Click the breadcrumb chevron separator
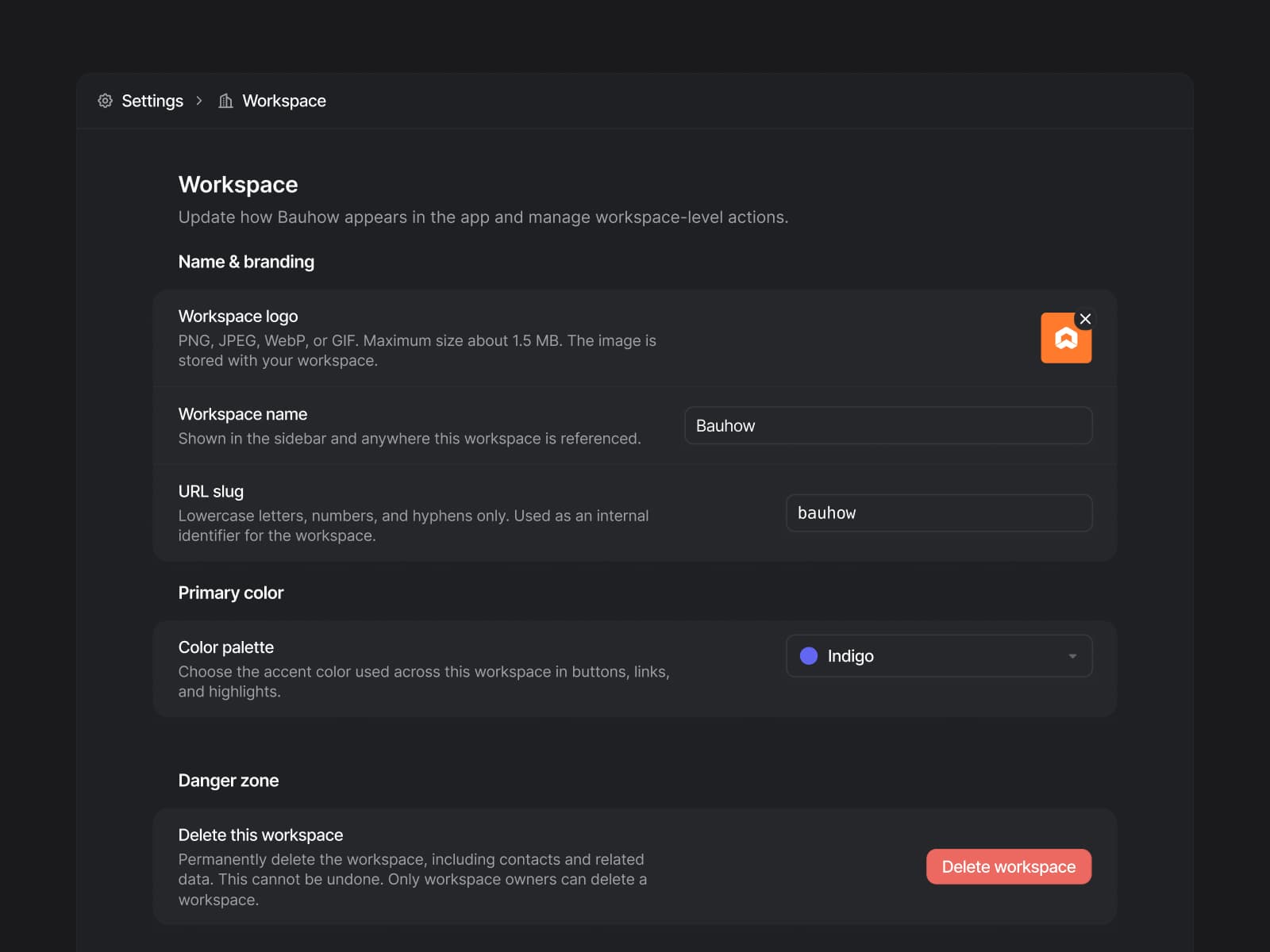 (x=199, y=101)
